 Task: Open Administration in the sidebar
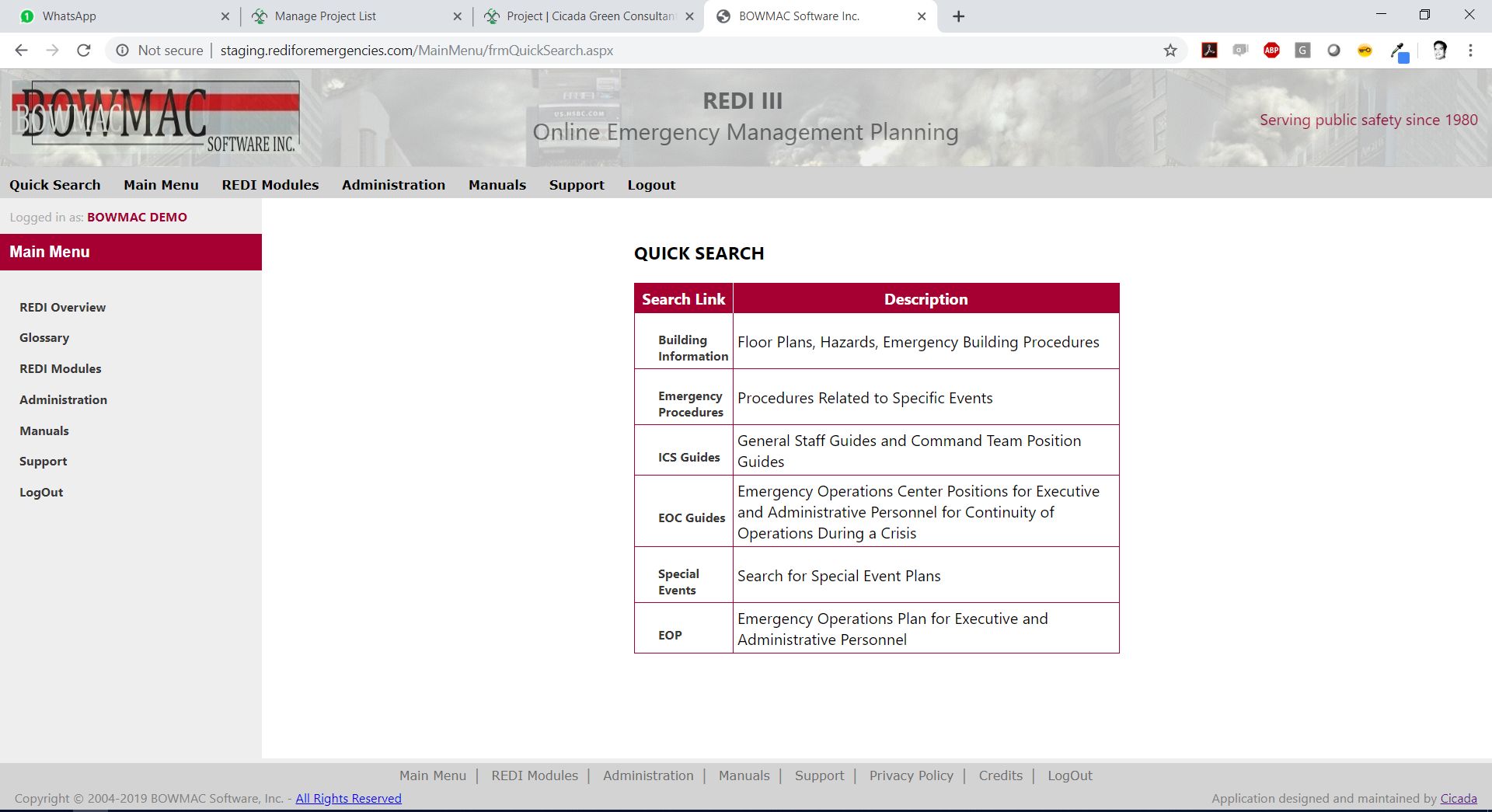click(x=64, y=399)
